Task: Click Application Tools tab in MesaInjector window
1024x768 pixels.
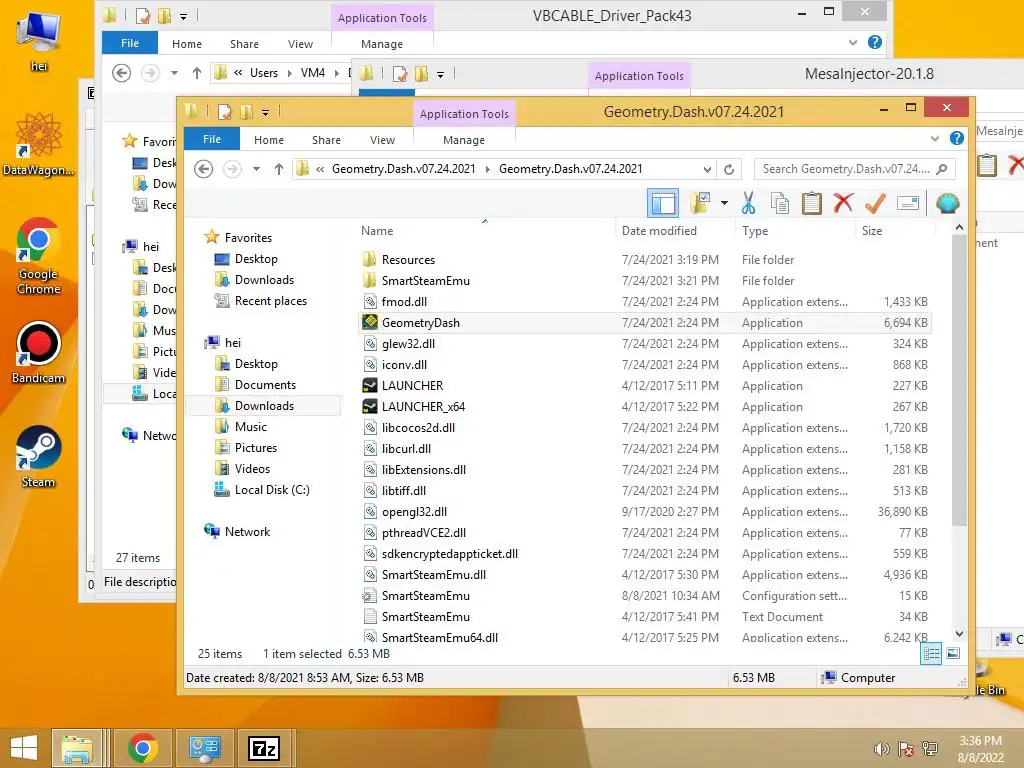Action: 639,76
